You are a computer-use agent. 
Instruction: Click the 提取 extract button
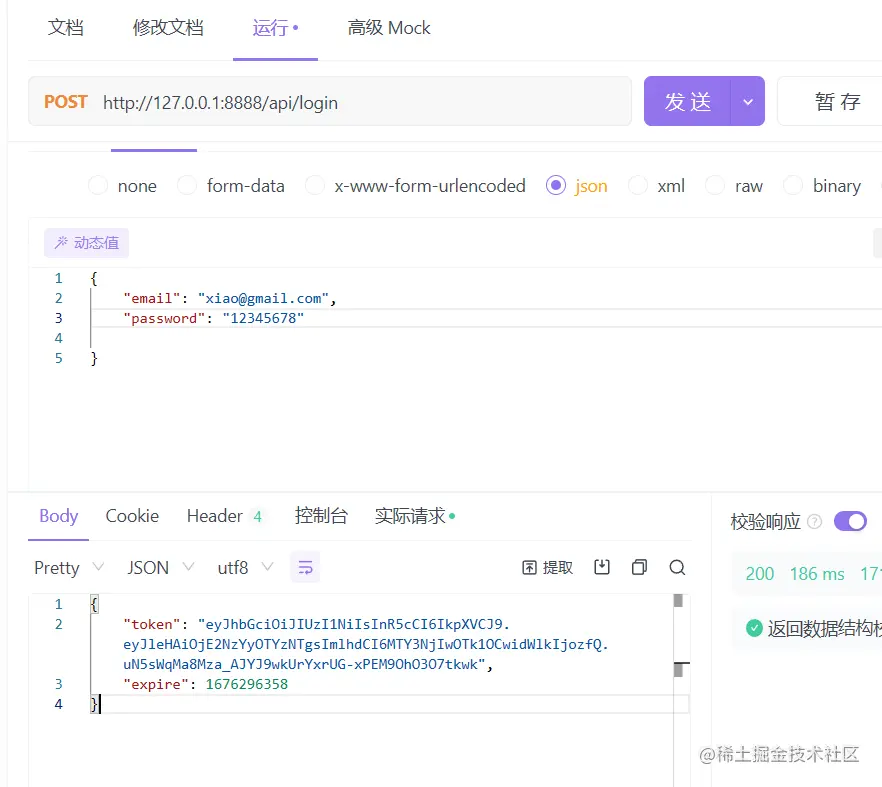(x=547, y=567)
